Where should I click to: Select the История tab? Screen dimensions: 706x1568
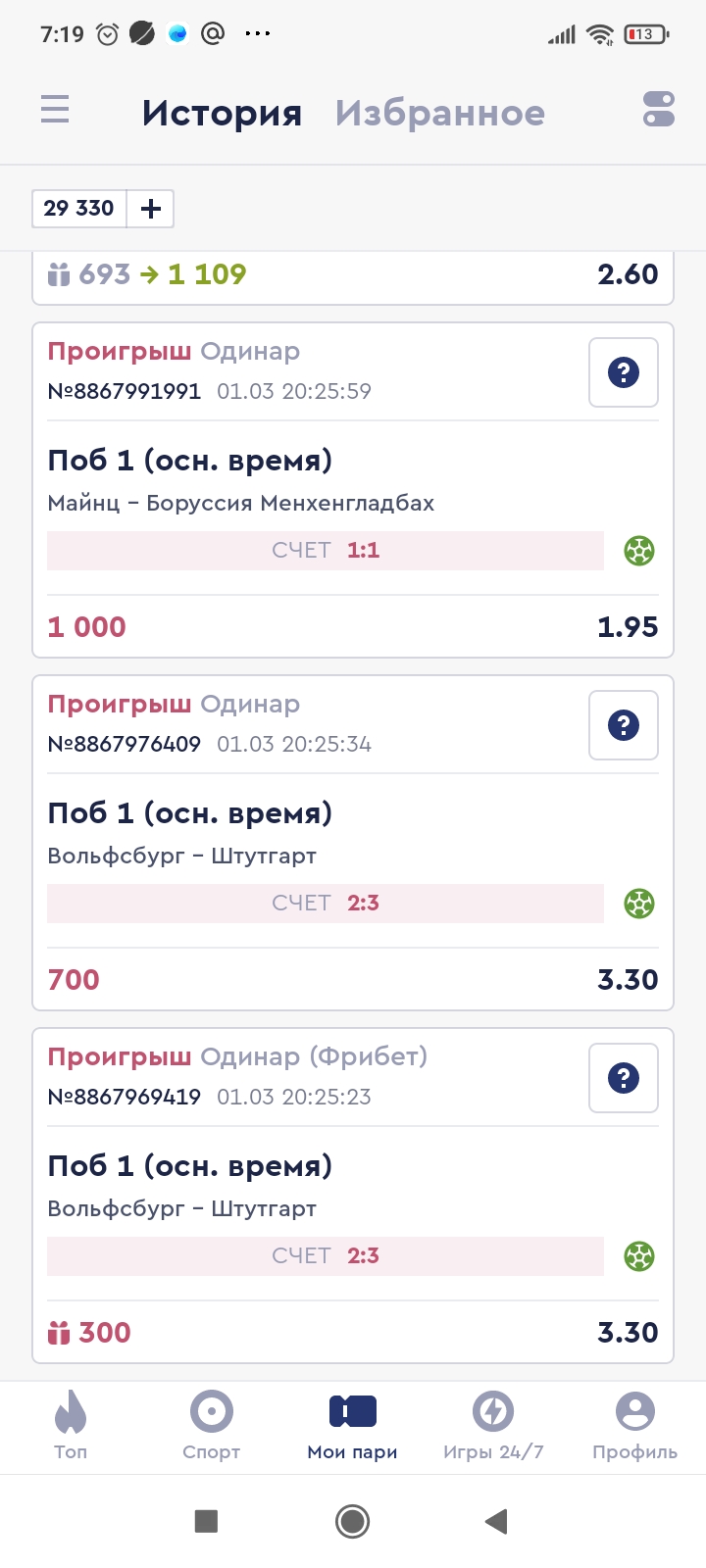pyautogui.click(x=222, y=114)
